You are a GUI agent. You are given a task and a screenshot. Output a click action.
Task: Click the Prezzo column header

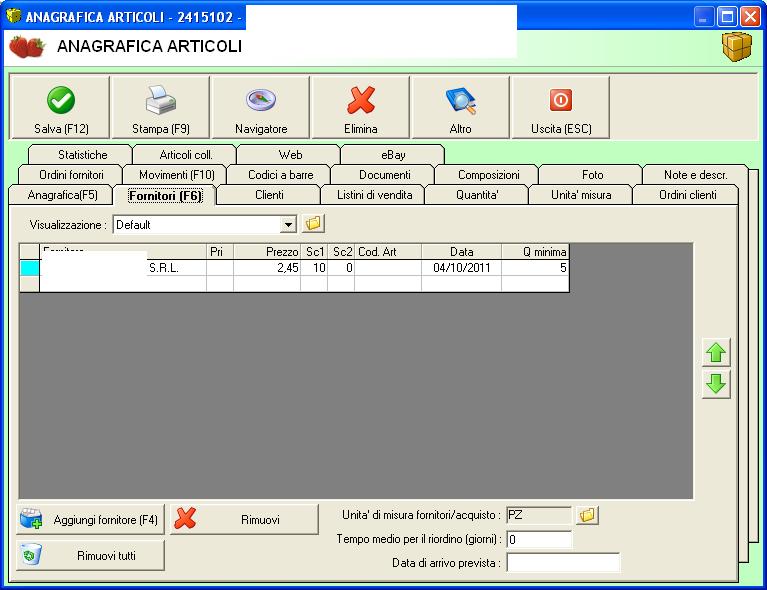click(267, 251)
